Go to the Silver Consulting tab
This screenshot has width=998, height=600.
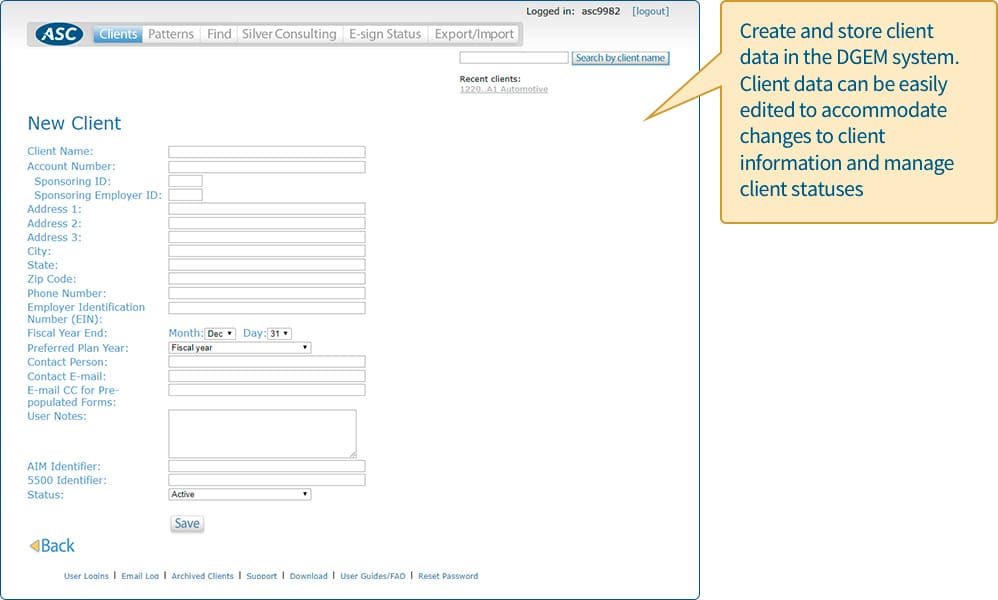coord(289,34)
